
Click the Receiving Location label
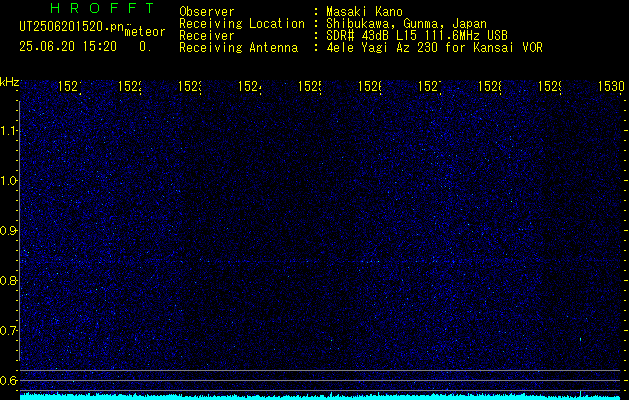tap(242, 24)
